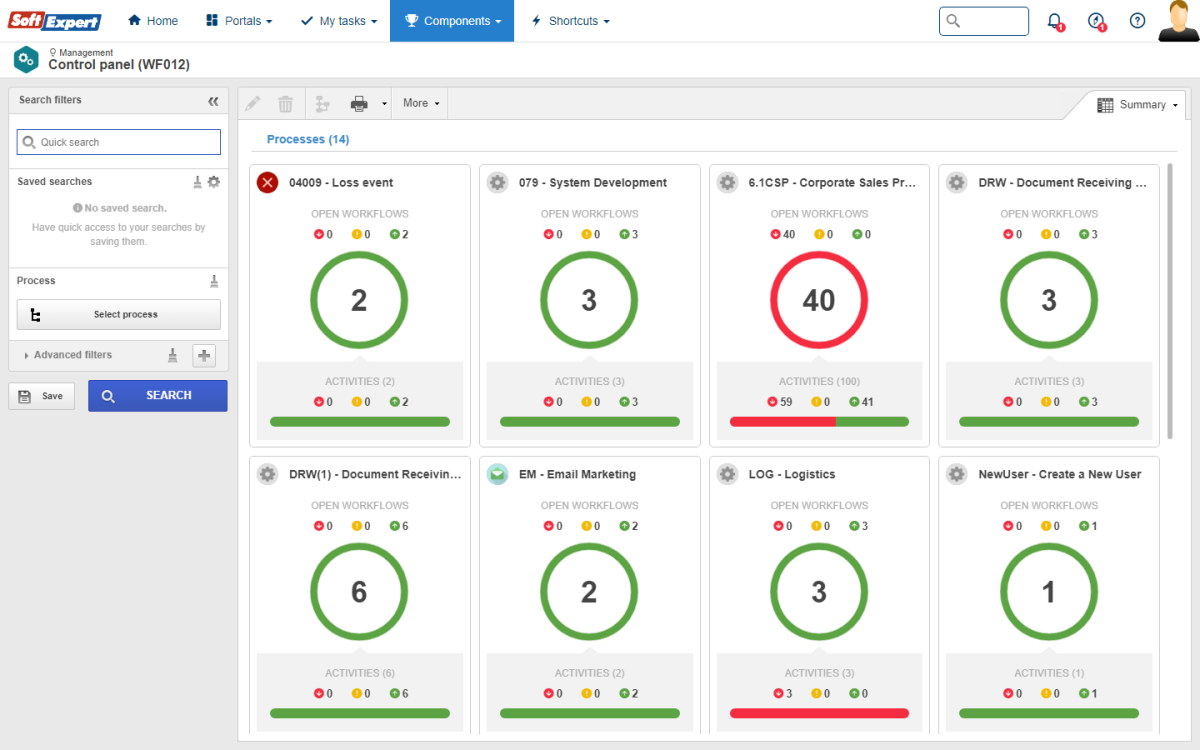The width and height of the screenshot is (1200, 750).
Task: Click the red status icon on 04009 - Loss event
Action: [267, 182]
